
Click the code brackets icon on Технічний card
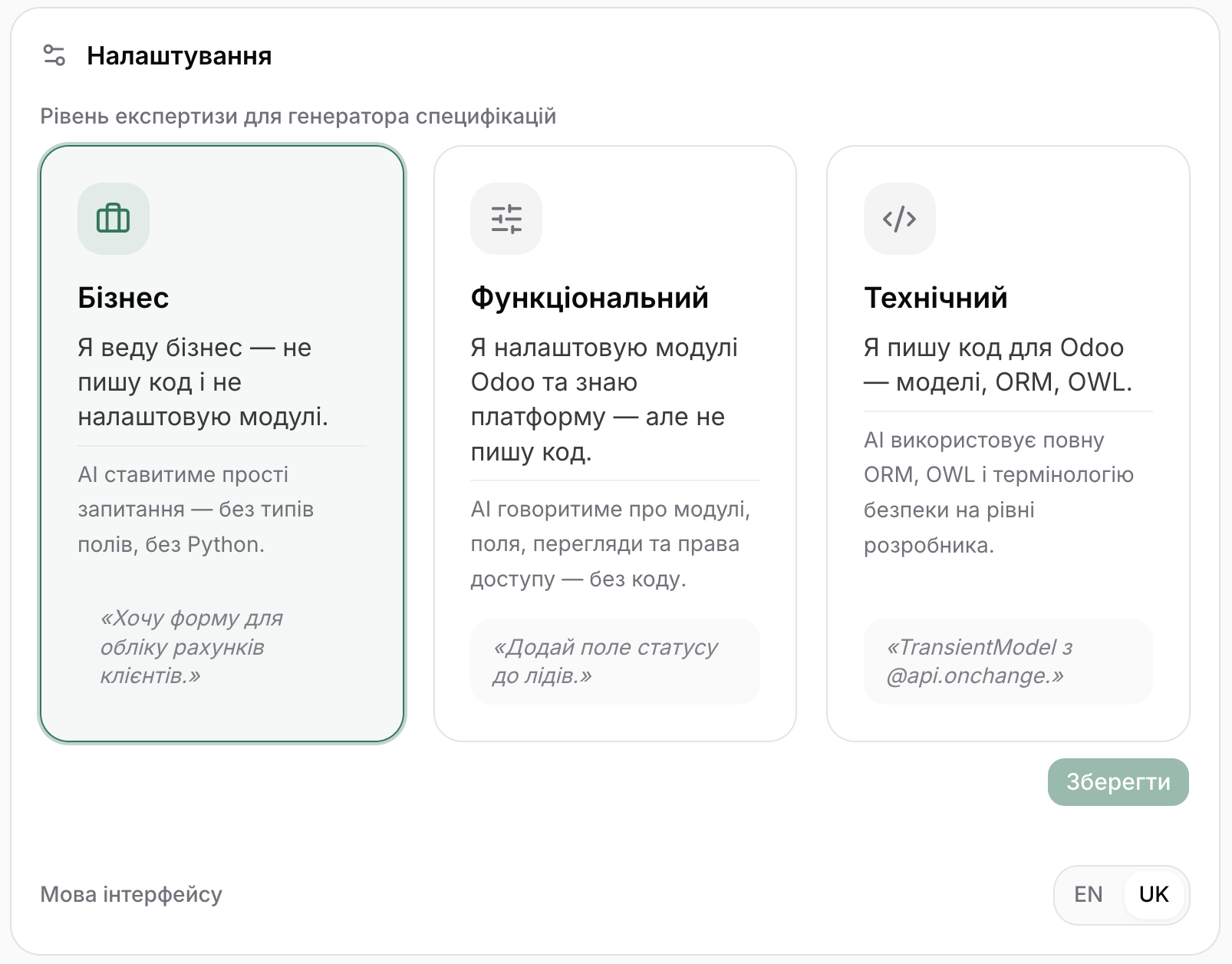[x=900, y=219]
